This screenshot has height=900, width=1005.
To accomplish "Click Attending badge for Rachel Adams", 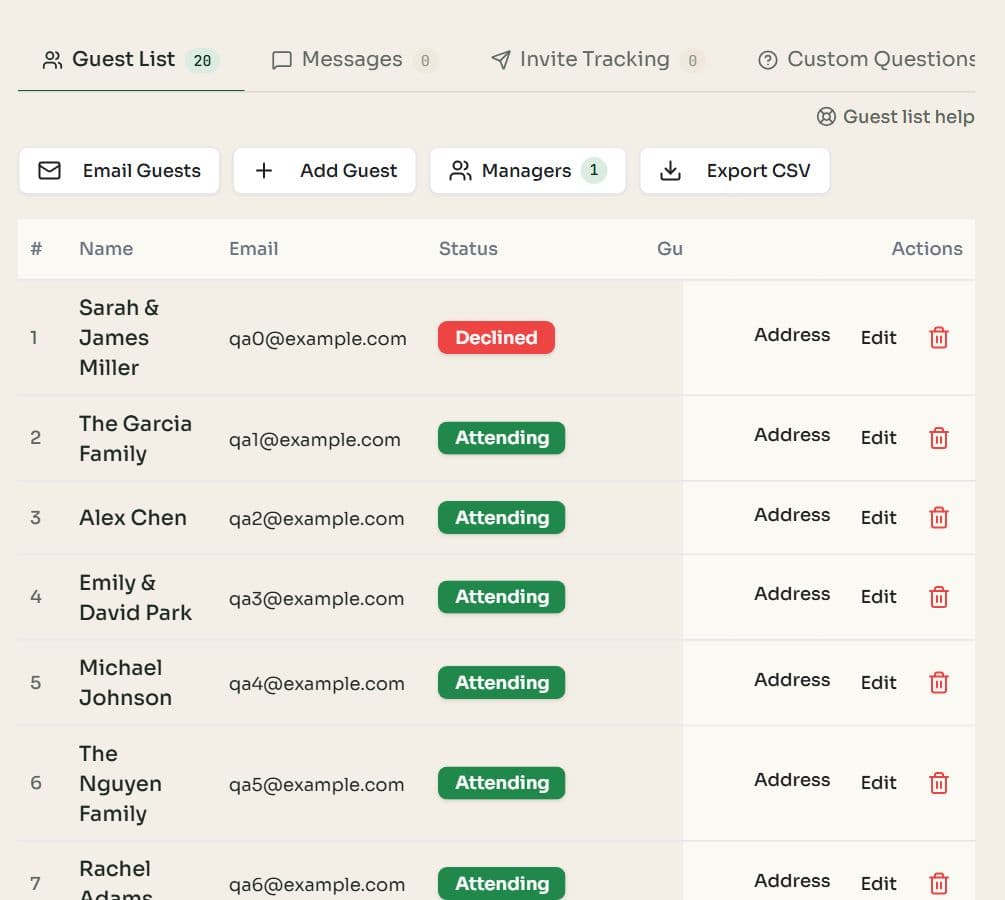I will pos(501,883).
